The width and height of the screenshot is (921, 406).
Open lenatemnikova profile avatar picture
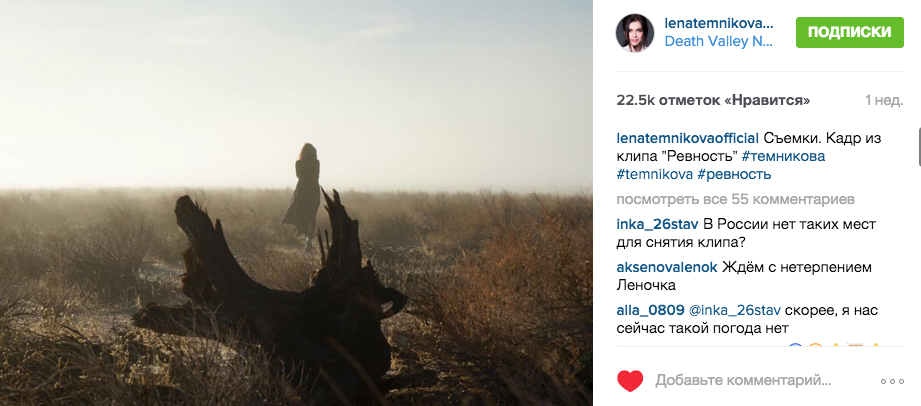click(634, 33)
